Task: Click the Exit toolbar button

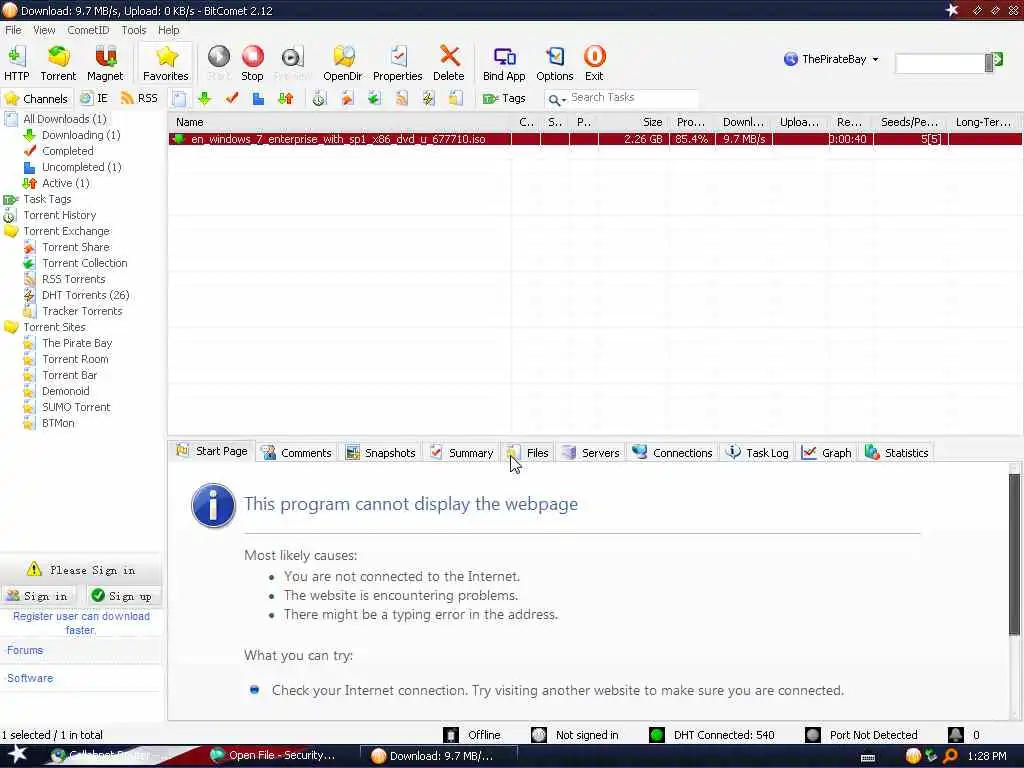Action: pyautogui.click(x=594, y=63)
